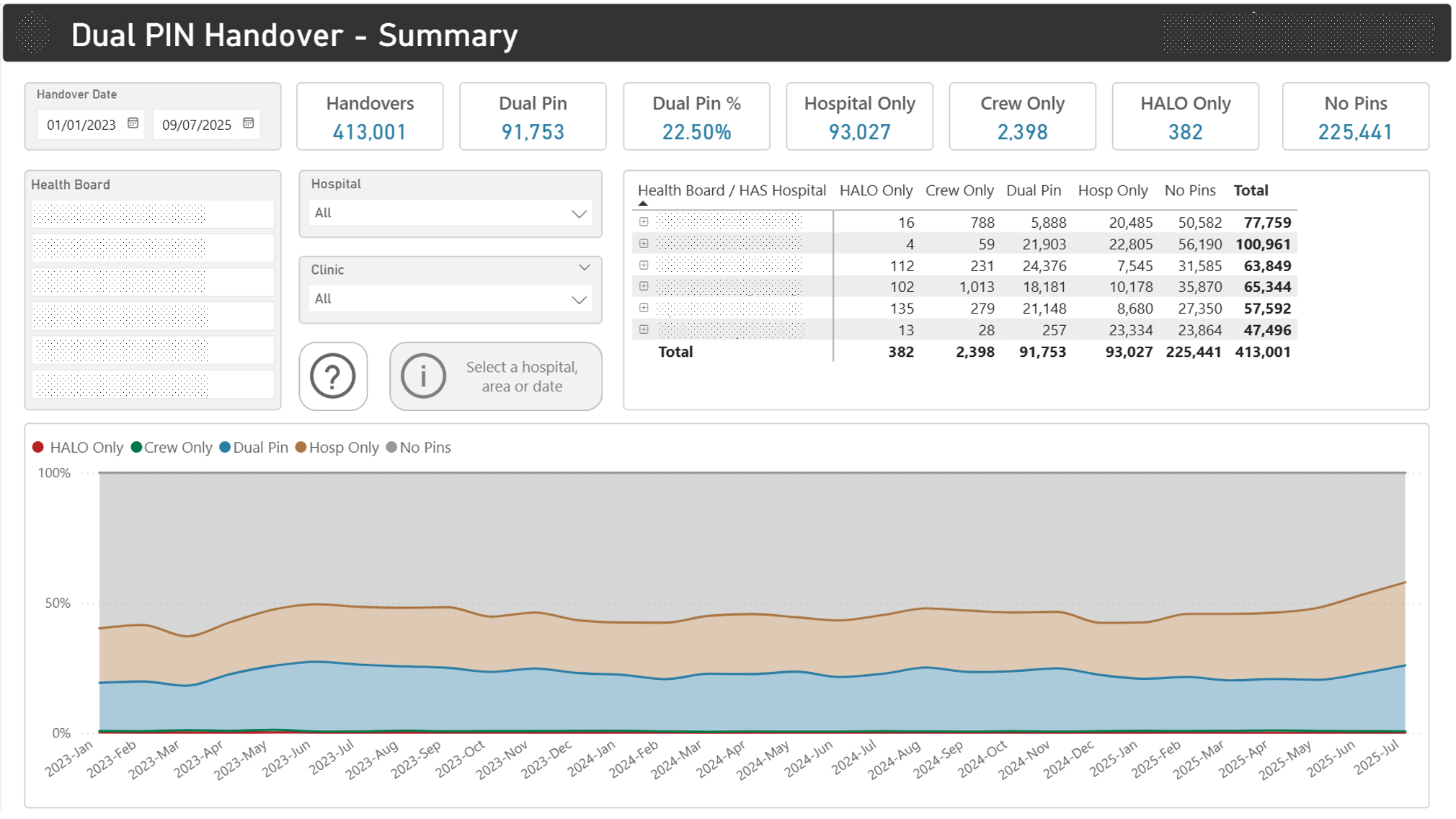
Task: Expand the first health board row in the table
Action: (643, 222)
